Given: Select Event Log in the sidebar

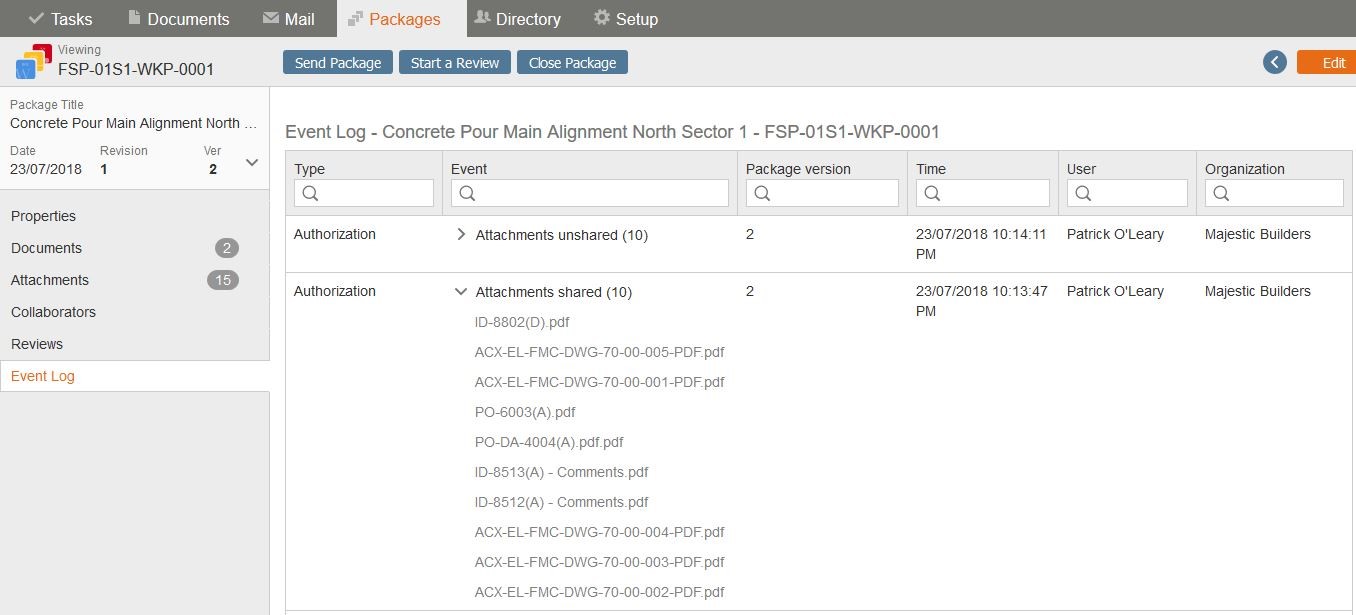Looking at the screenshot, I should [x=135, y=376].
